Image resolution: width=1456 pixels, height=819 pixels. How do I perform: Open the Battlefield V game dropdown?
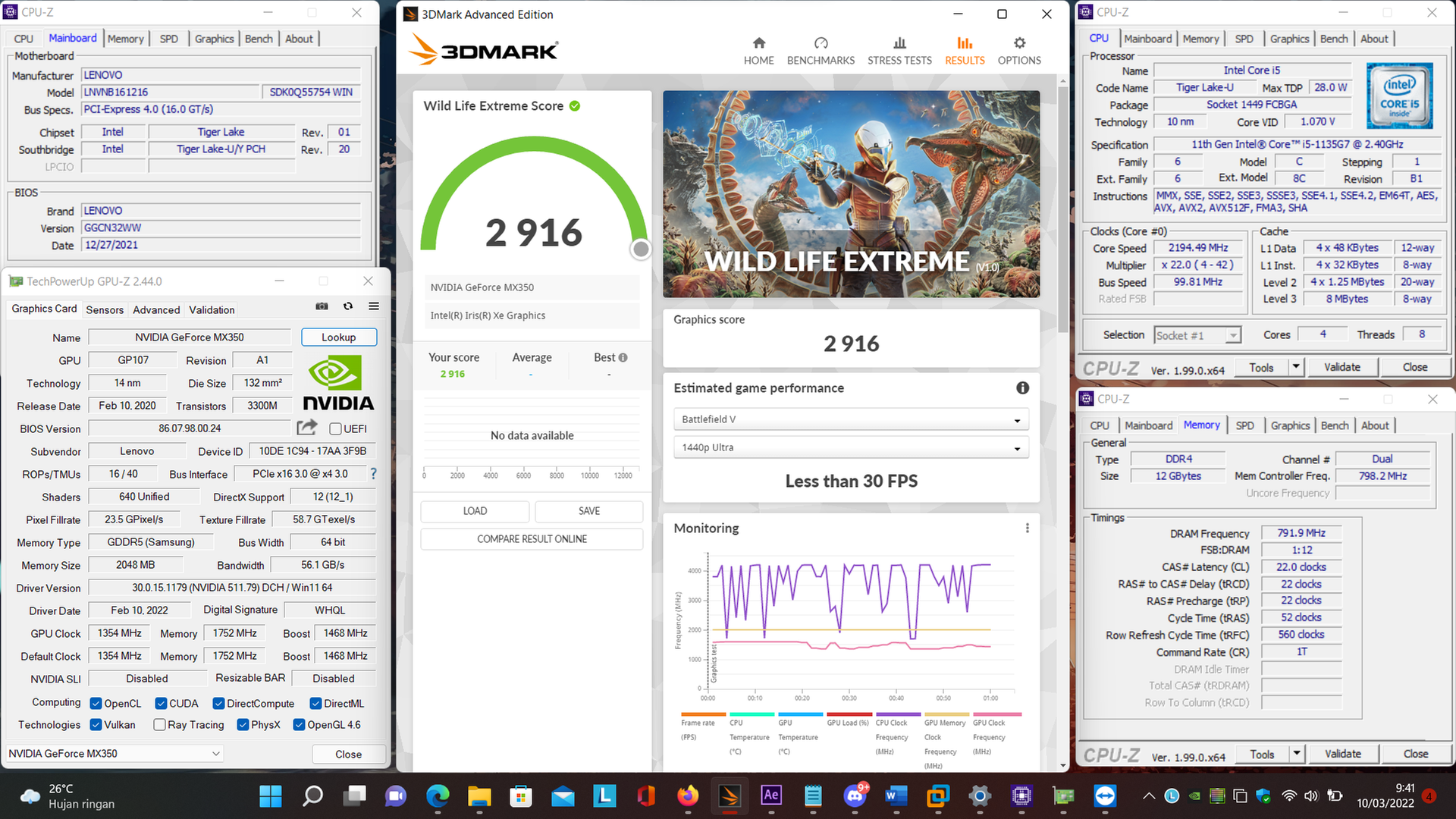click(x=851, y=419)
